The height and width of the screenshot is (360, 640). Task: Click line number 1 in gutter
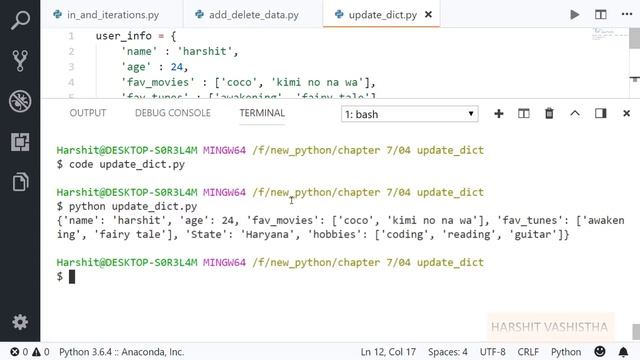click(71, 36)
